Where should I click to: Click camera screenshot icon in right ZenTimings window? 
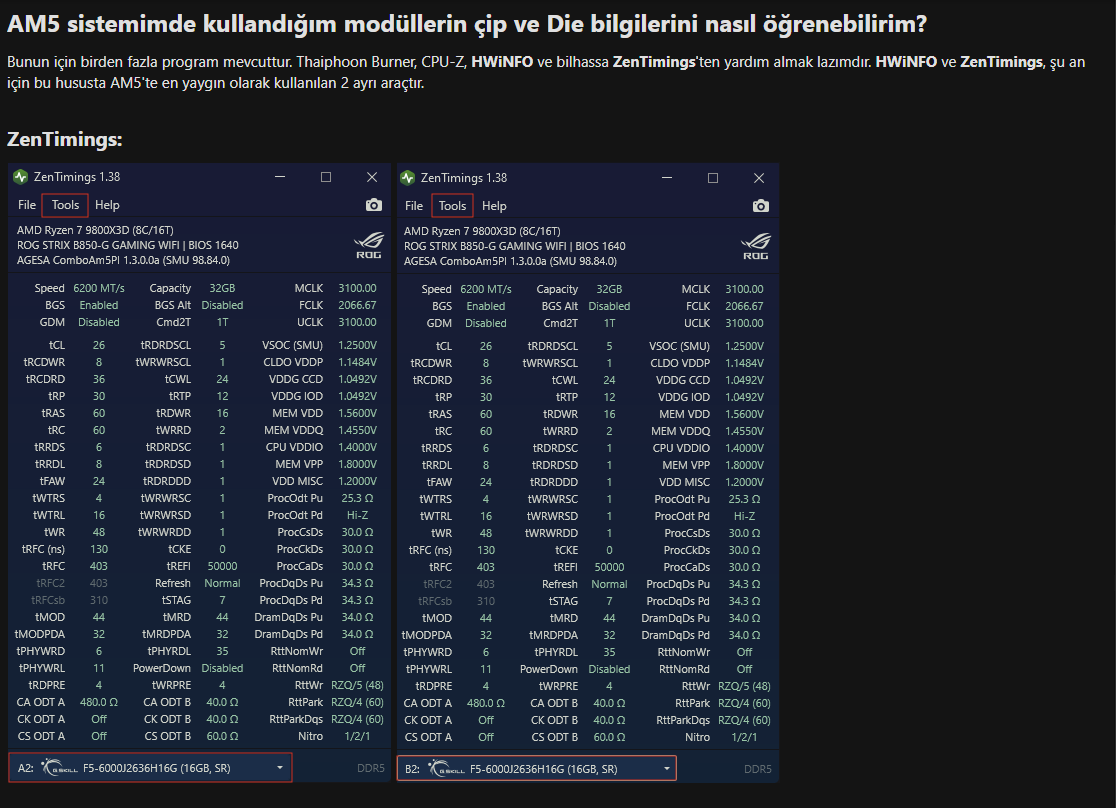(x=761, y=206)
